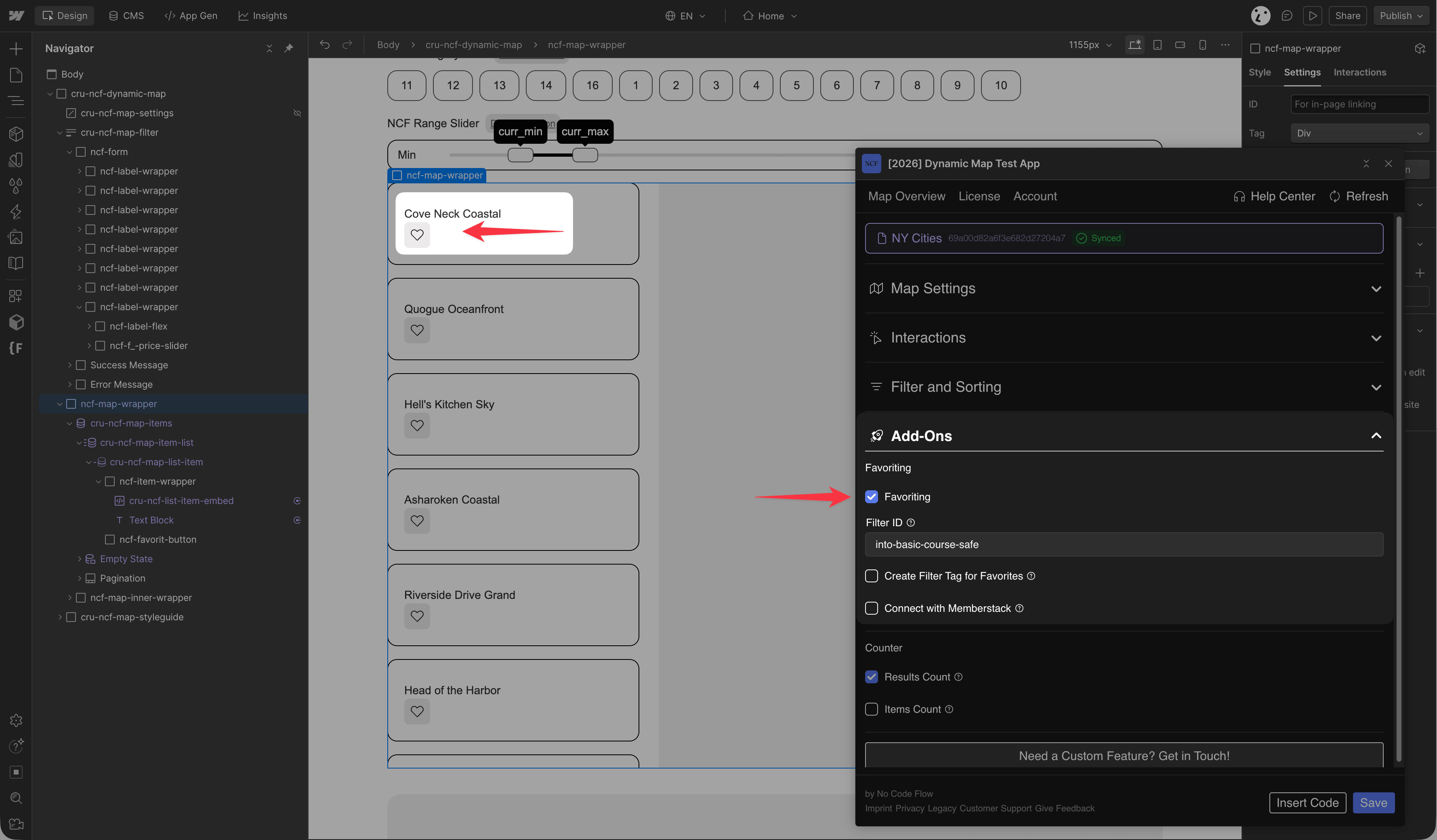Screen dimensions: 1437x840
Task: Open the Add Elements panel
Action: click(16, 48)
